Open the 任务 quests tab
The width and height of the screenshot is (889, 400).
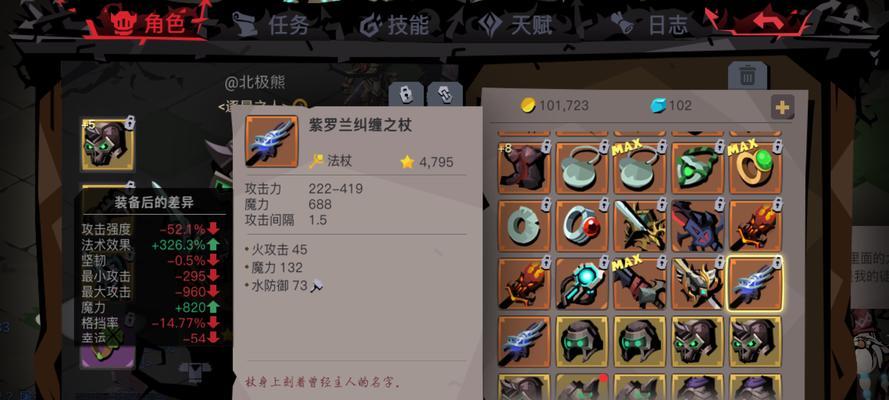tap(271, 25)
